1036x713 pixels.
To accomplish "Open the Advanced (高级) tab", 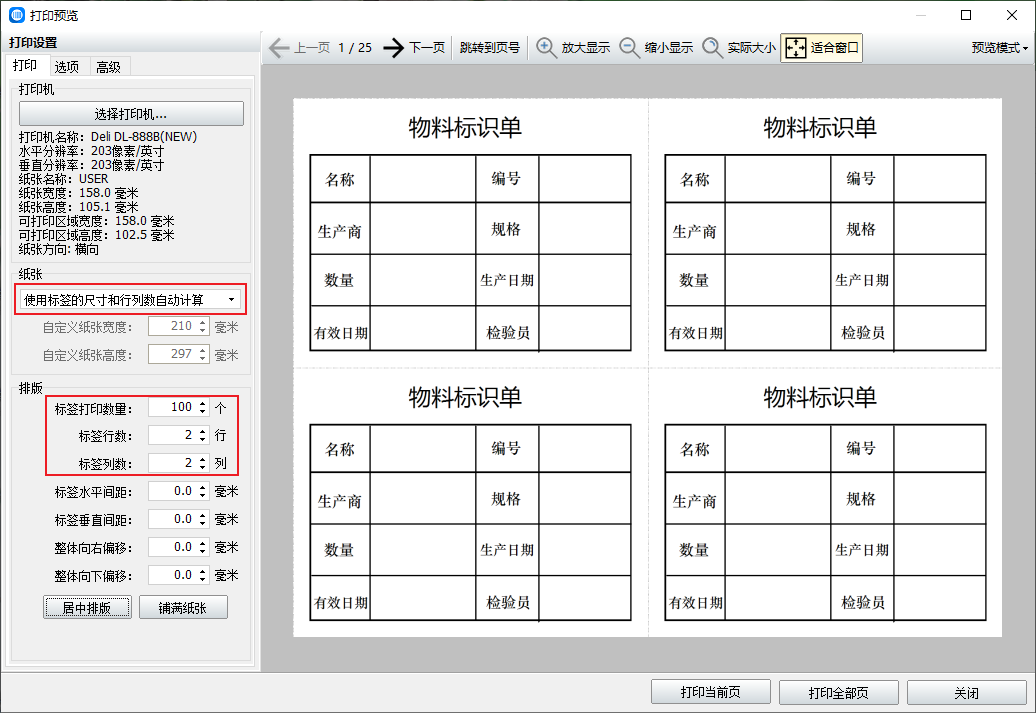I will pos(108,66).
